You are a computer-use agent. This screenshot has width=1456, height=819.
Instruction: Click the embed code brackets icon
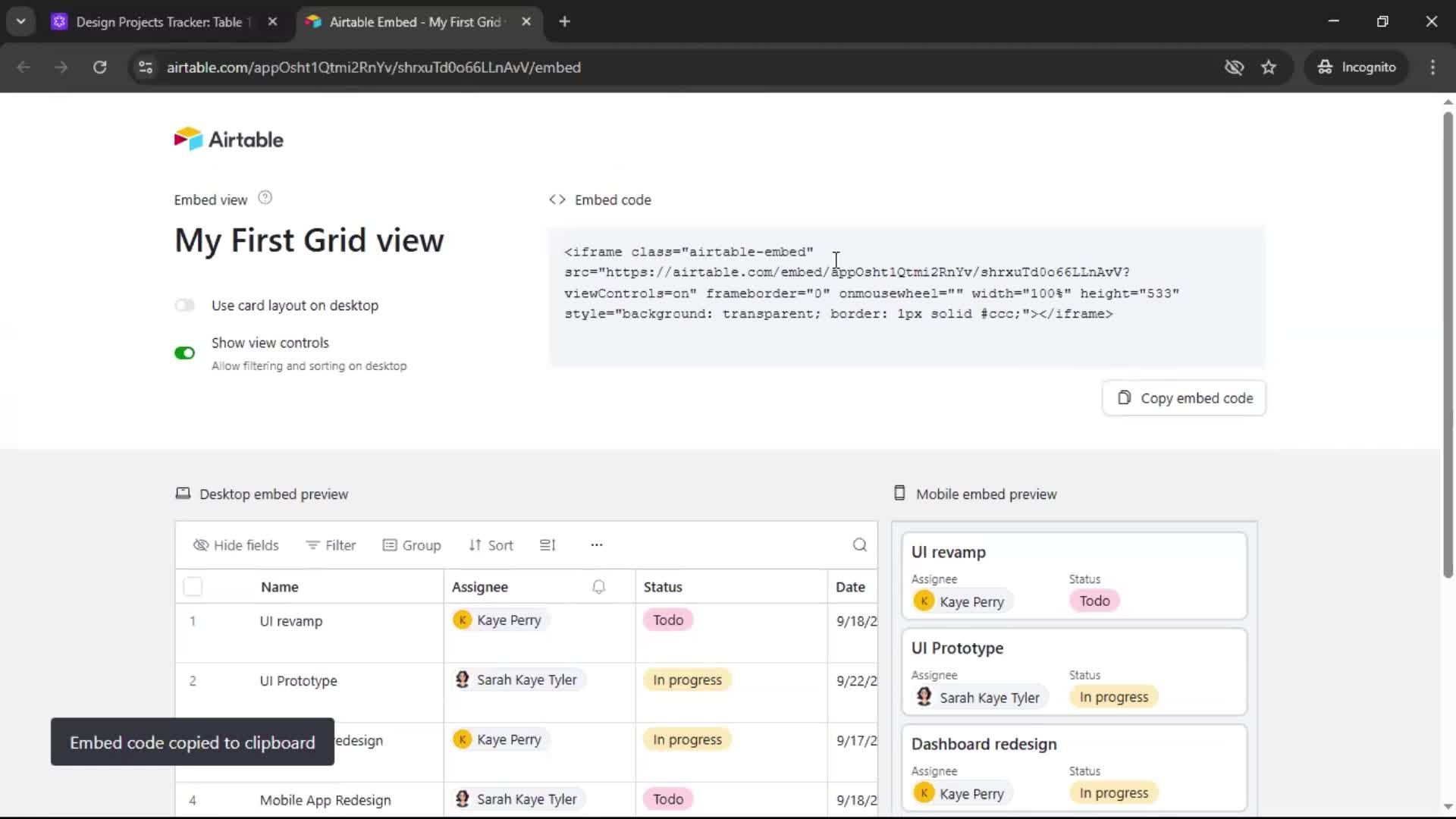(x=557, y=199)
